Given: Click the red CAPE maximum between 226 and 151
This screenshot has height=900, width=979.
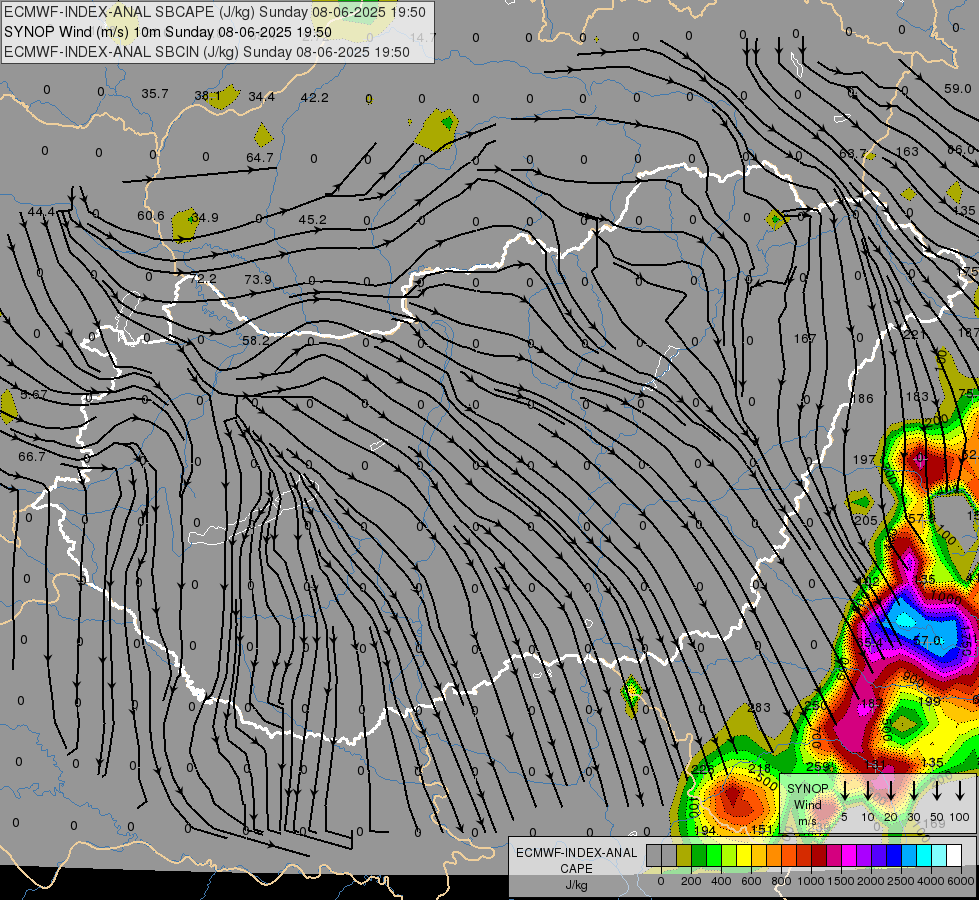Looking at the screenshot, I should pyautogui.click(x=733, y=796).
